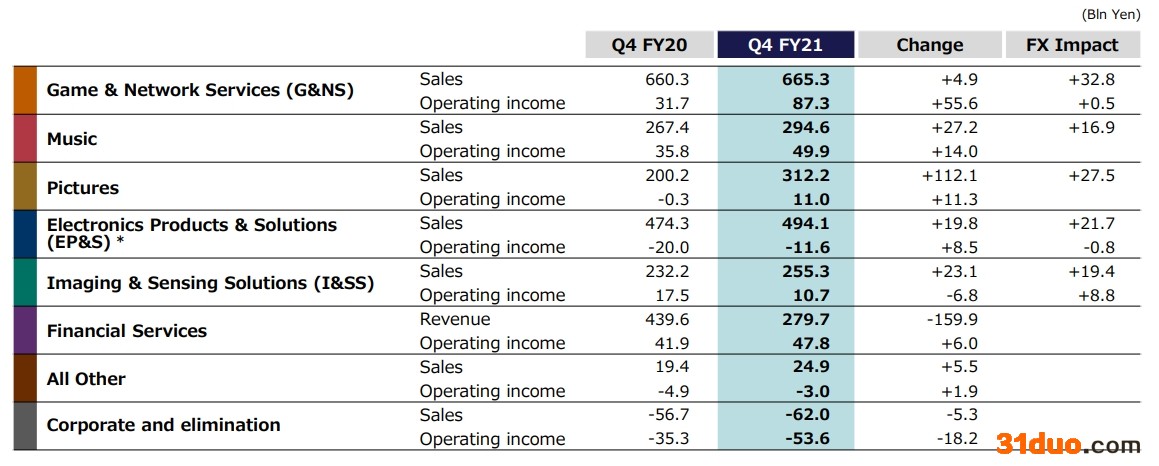
Task: Select the teal I&SS segment color swatch
Action: 25,282
